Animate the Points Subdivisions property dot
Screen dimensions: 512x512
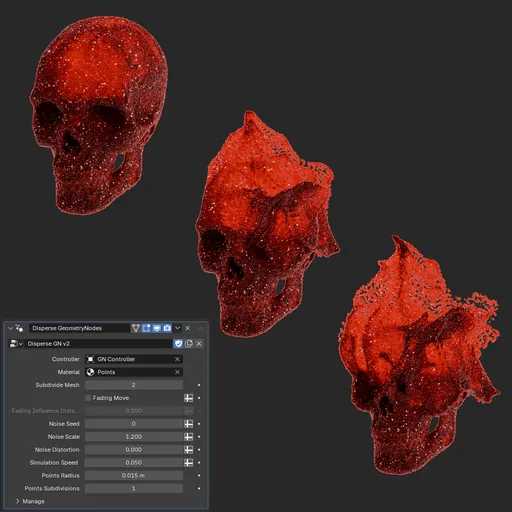tap(199, 488)
